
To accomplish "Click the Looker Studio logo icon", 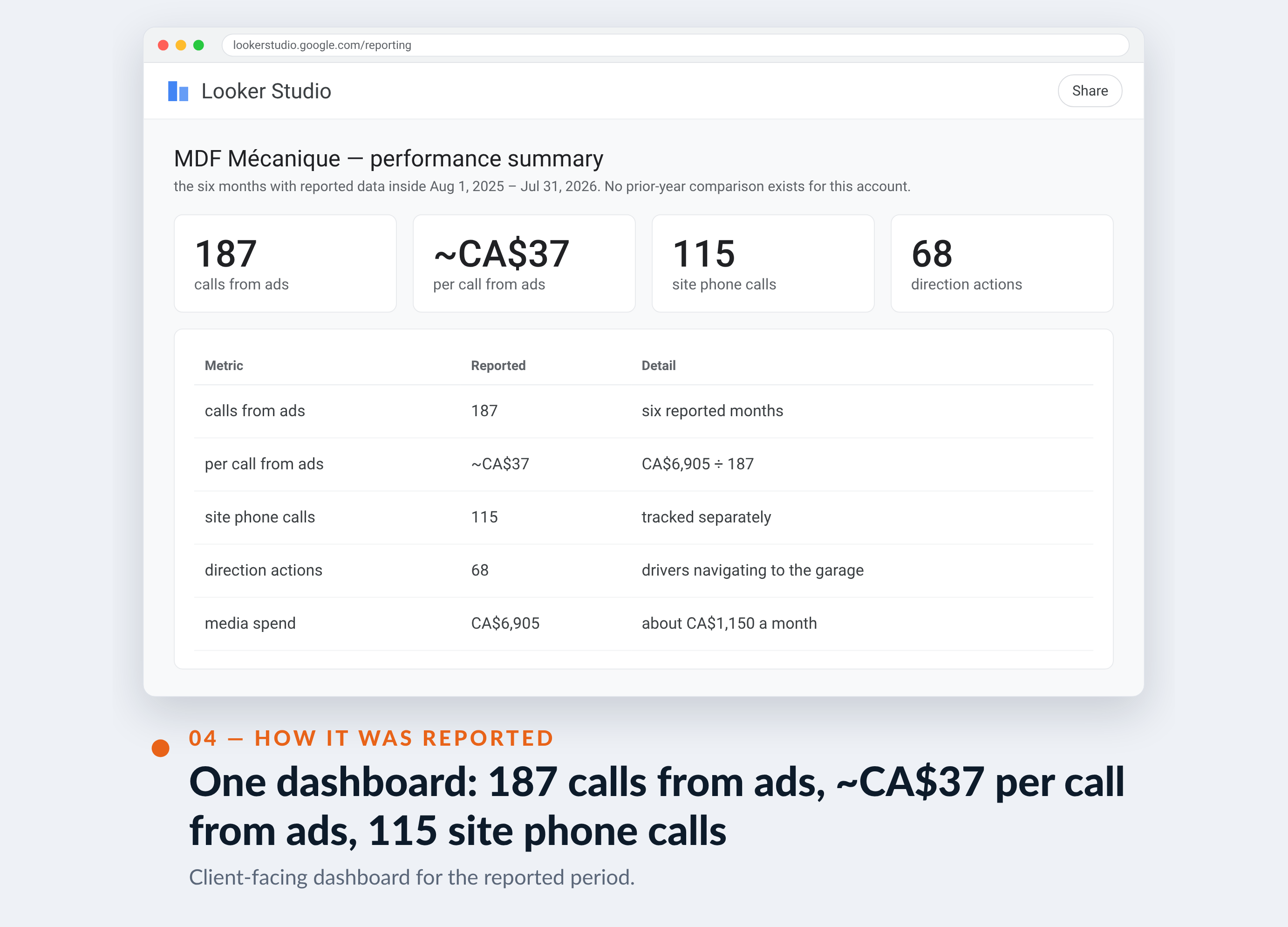I will pos(178,91).
